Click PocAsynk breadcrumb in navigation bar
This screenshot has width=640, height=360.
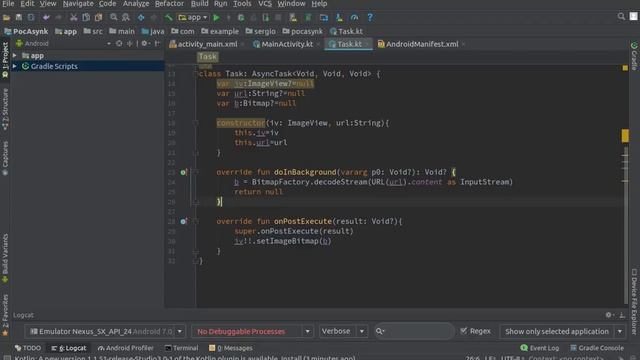[x=26, y=31]
